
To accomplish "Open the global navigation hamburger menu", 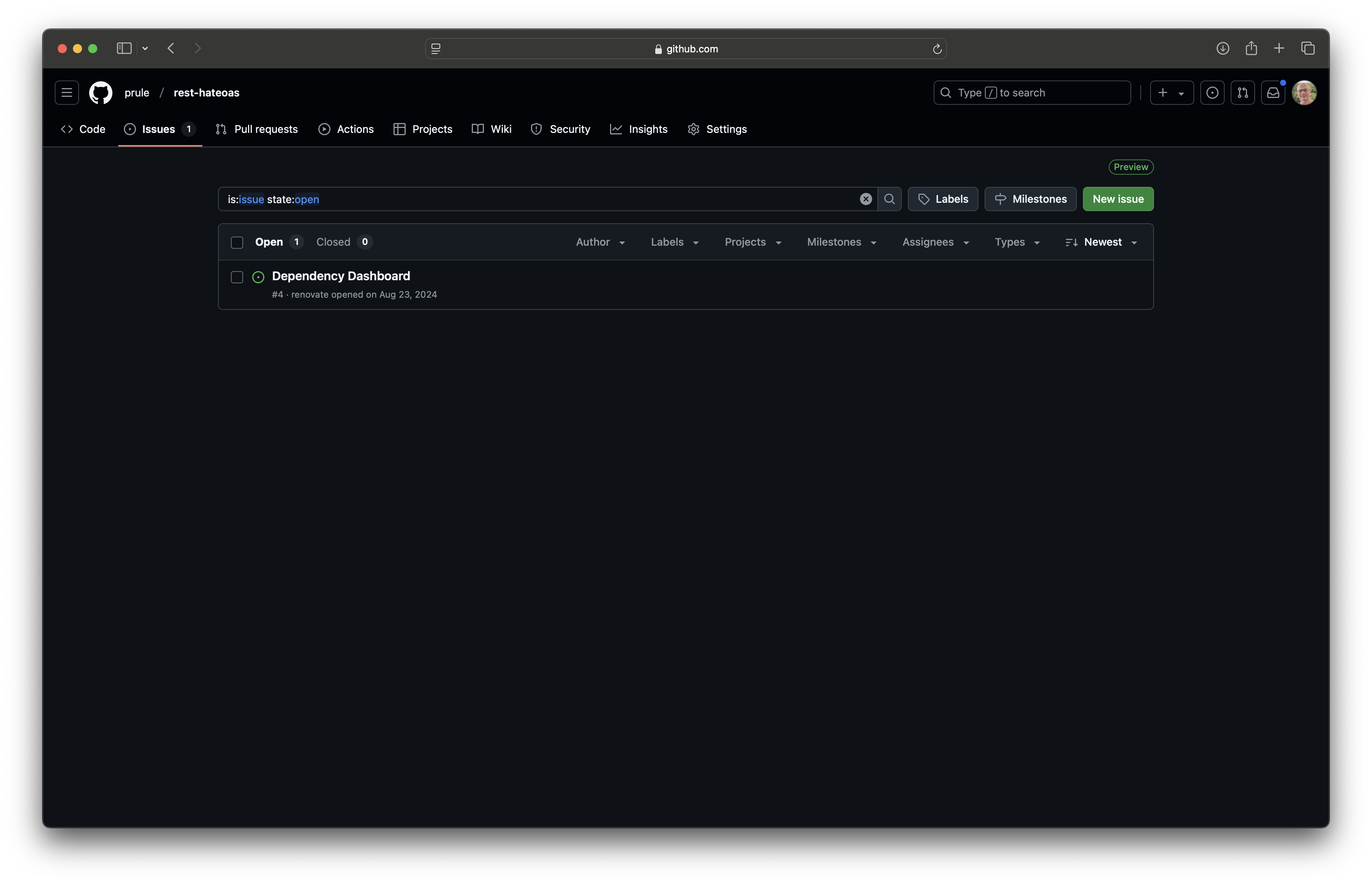I will tap(66, 92).
